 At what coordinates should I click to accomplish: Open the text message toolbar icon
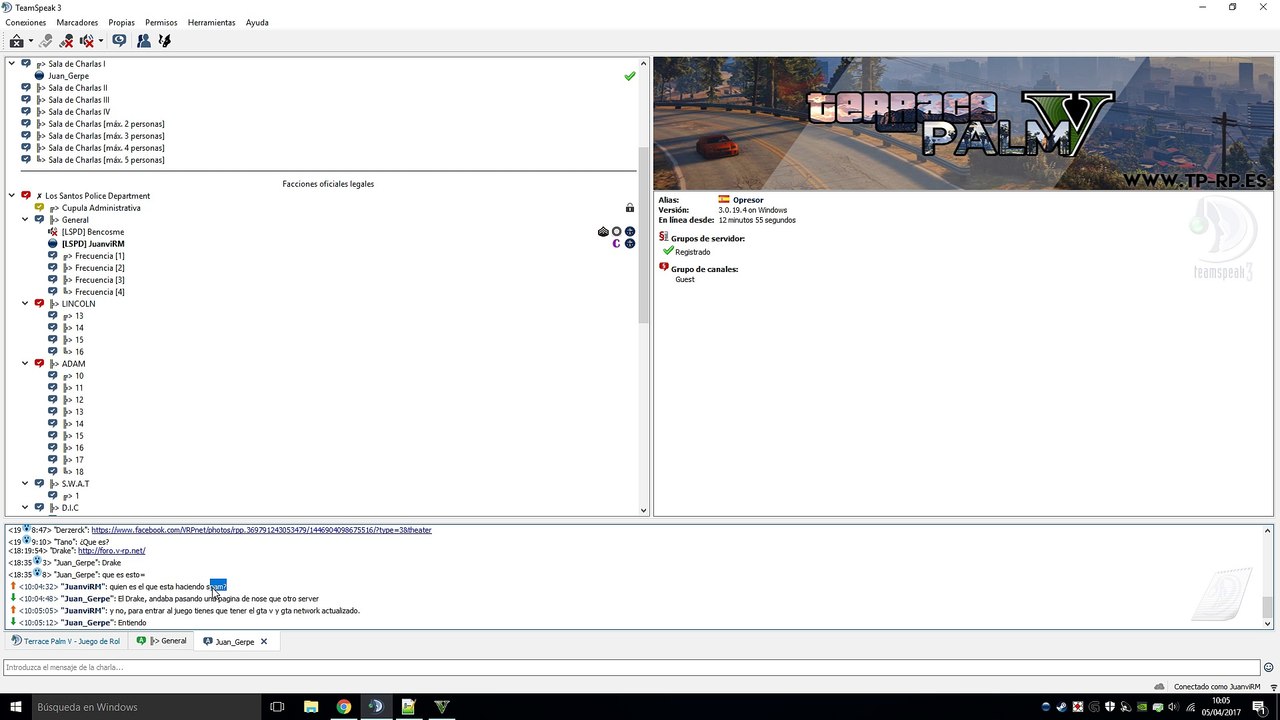tap(119, 41)
